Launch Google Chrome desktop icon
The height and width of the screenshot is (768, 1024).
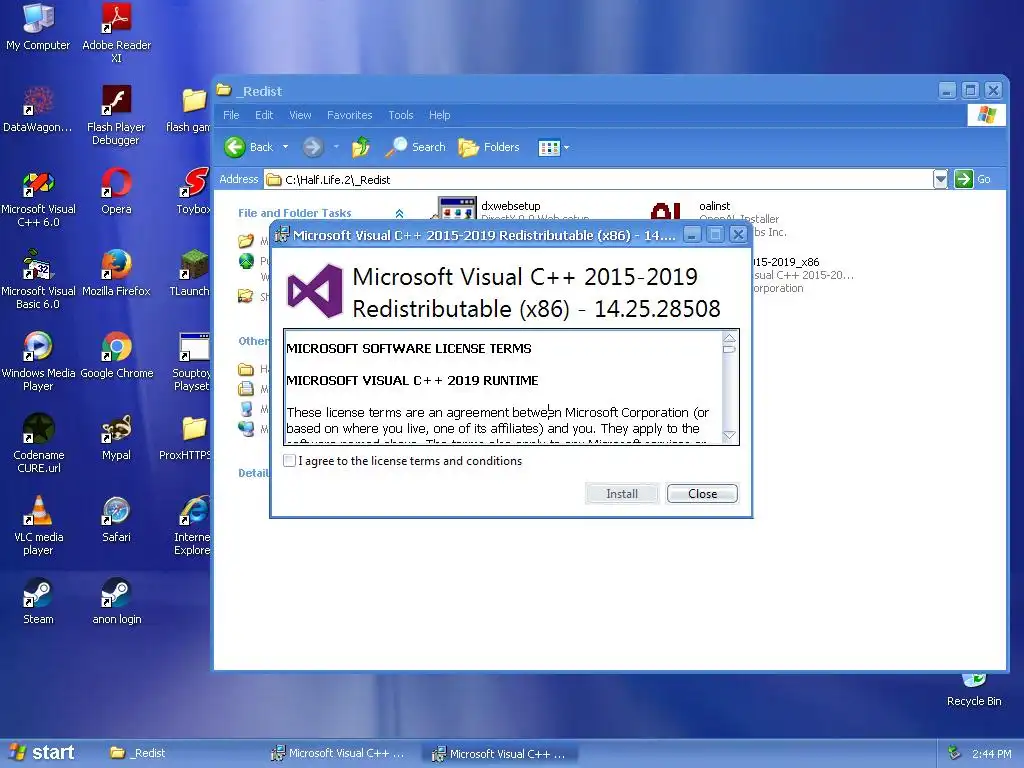pyautogui.click(x=116, y=356)
